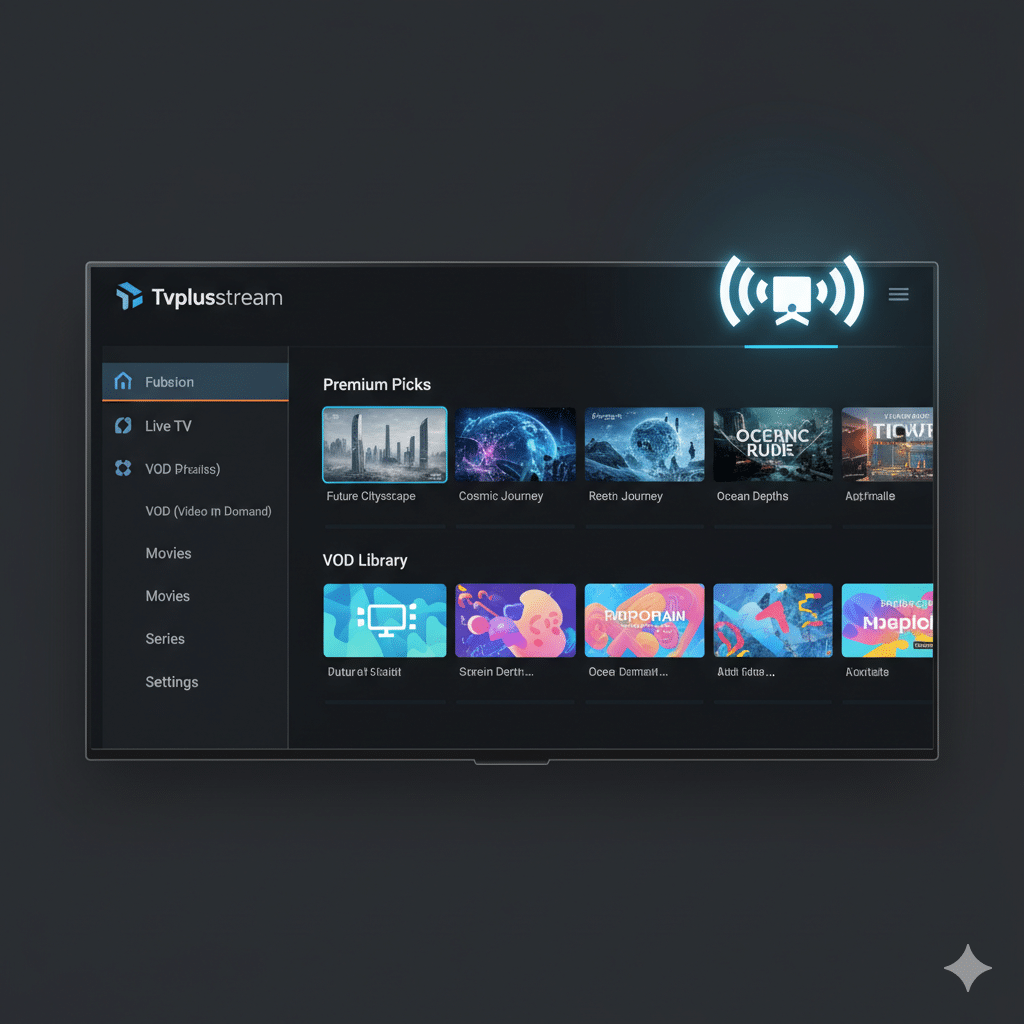
Task: Select the Future Cityscape thumbnail
Action: pos(385,445)
